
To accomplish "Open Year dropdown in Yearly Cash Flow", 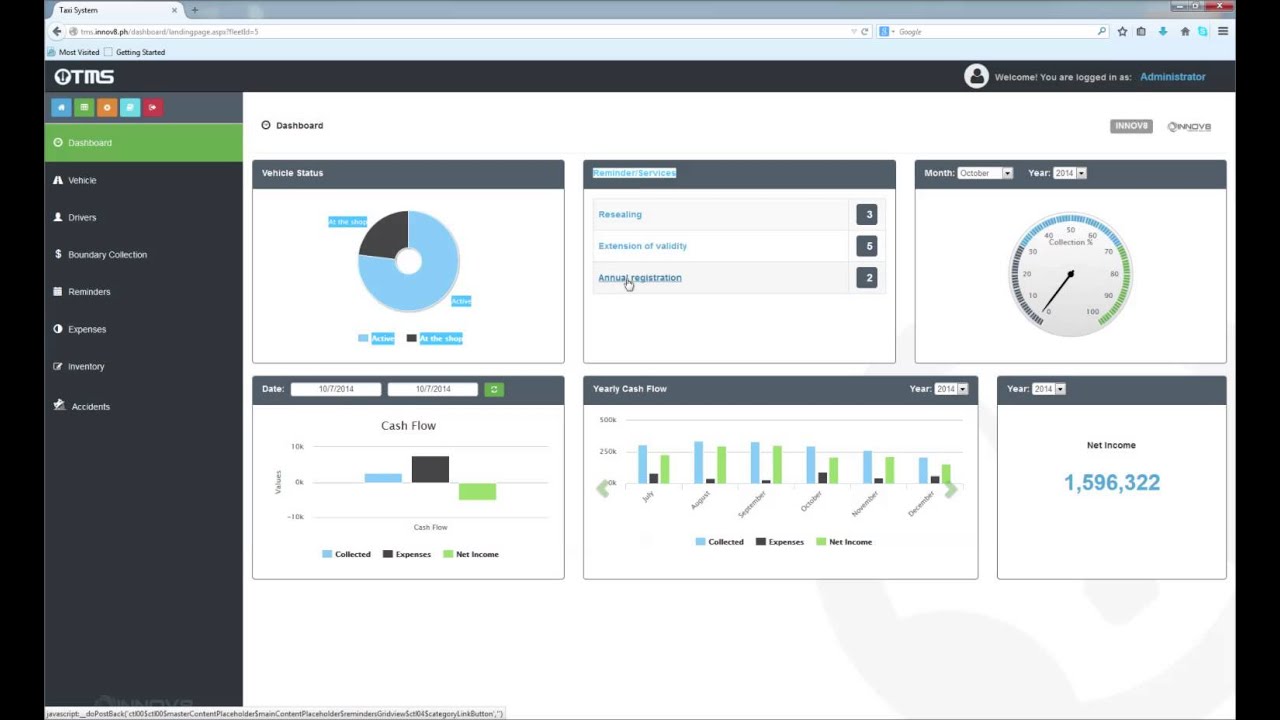I will [951, 389].
